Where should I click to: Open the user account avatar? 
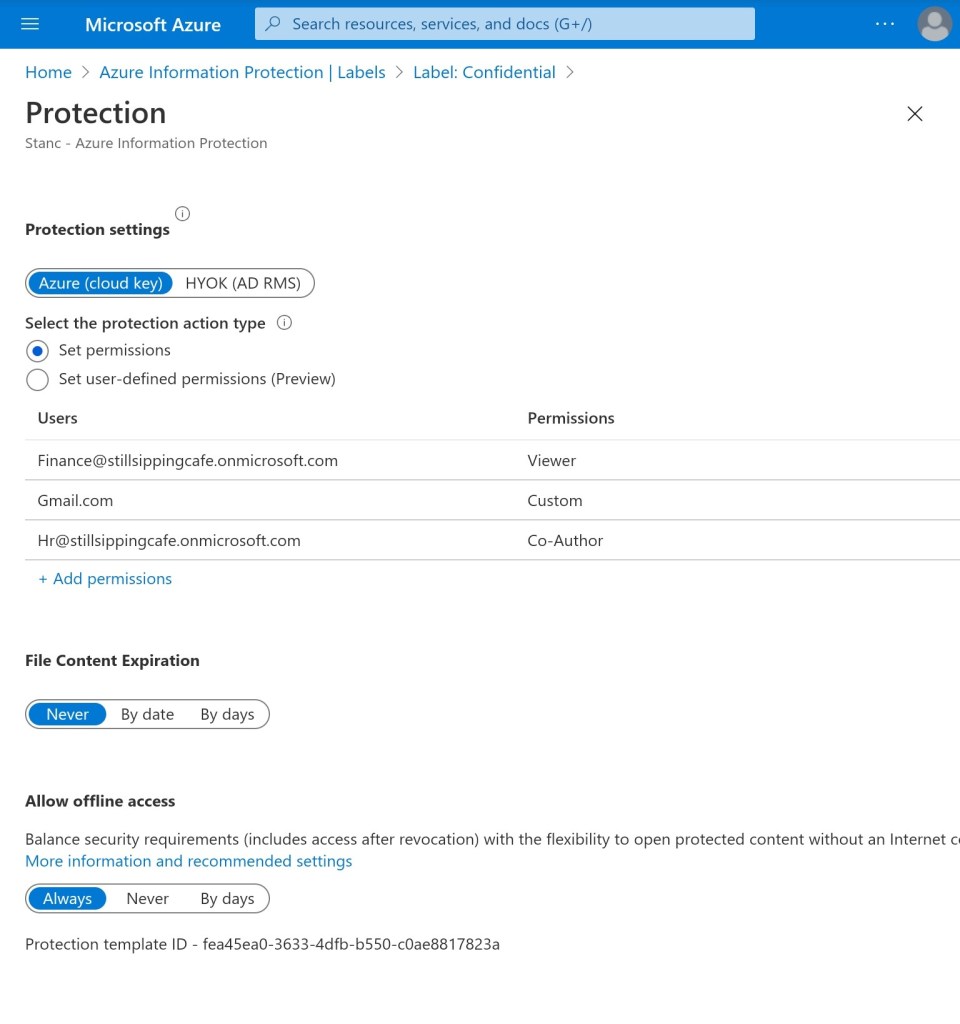(x=934, y=24)
